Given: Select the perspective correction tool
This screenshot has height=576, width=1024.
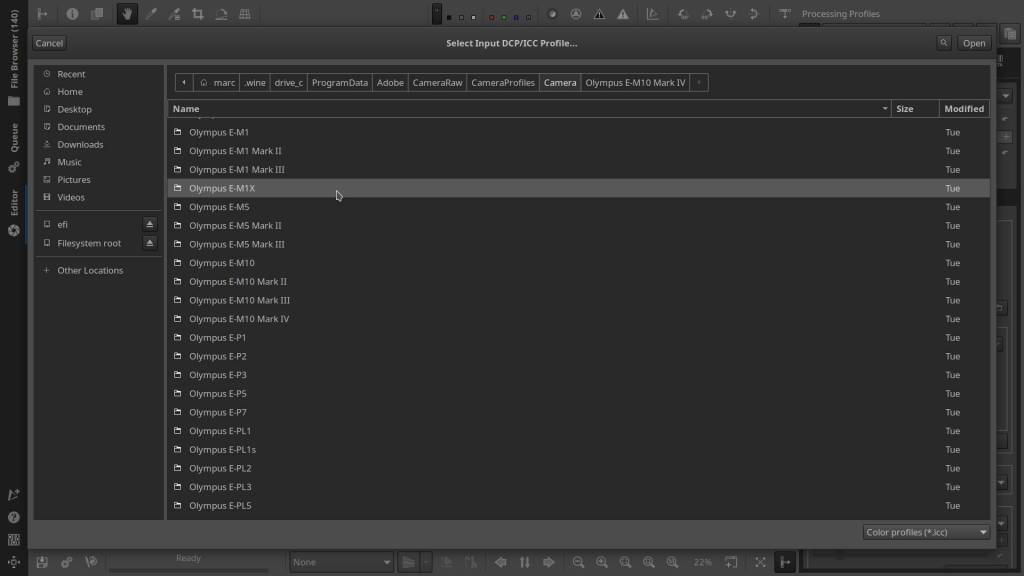Looking at the screenshot, I should pyautogui.click(x=245, y=14).
